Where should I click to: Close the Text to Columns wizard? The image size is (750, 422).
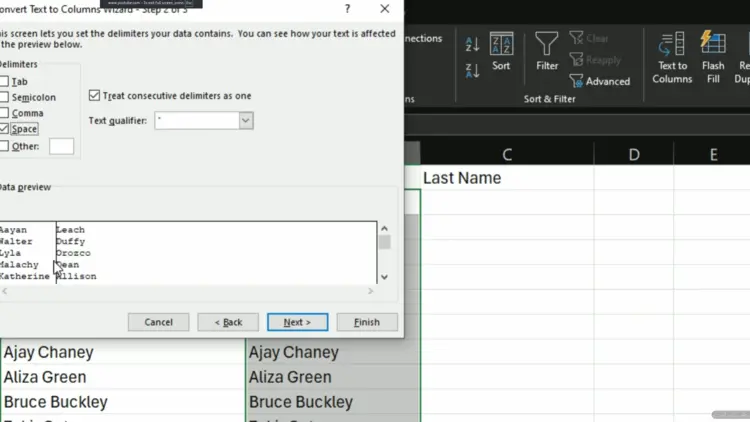[x=385, y=9]
